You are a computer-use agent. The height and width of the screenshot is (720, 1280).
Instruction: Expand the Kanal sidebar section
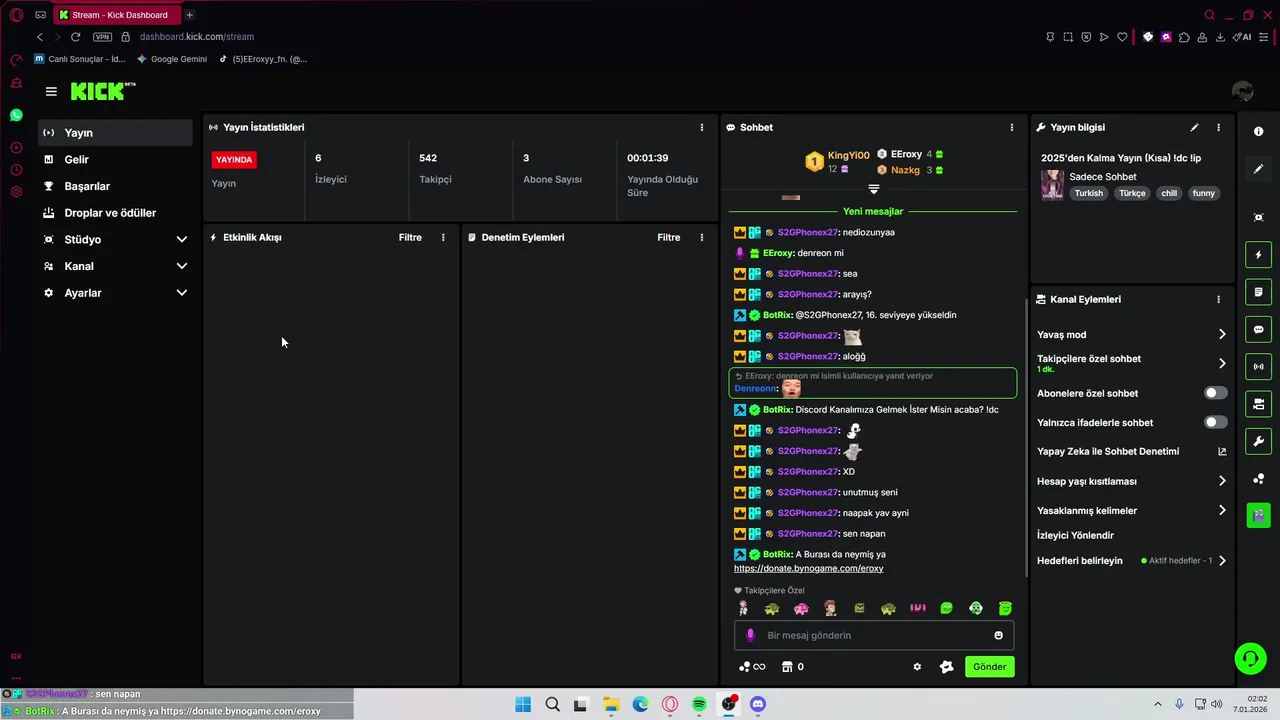[115, 266]
